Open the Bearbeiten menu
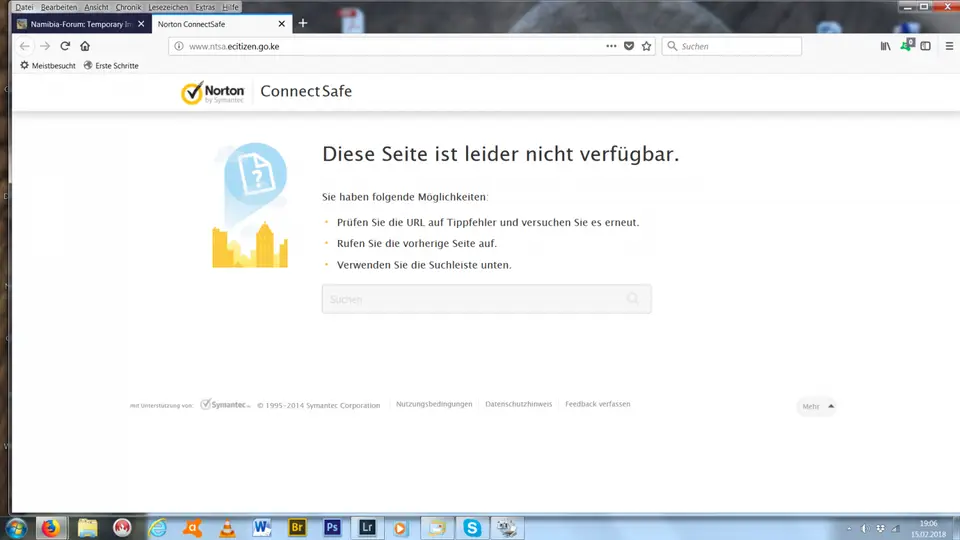Screen dimensions: 960x540 coord(59,7)
